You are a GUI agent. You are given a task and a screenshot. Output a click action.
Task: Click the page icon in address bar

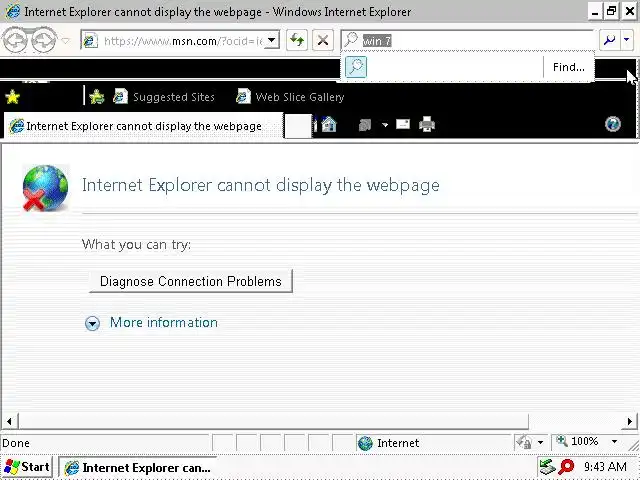click(x=90, y=41)
